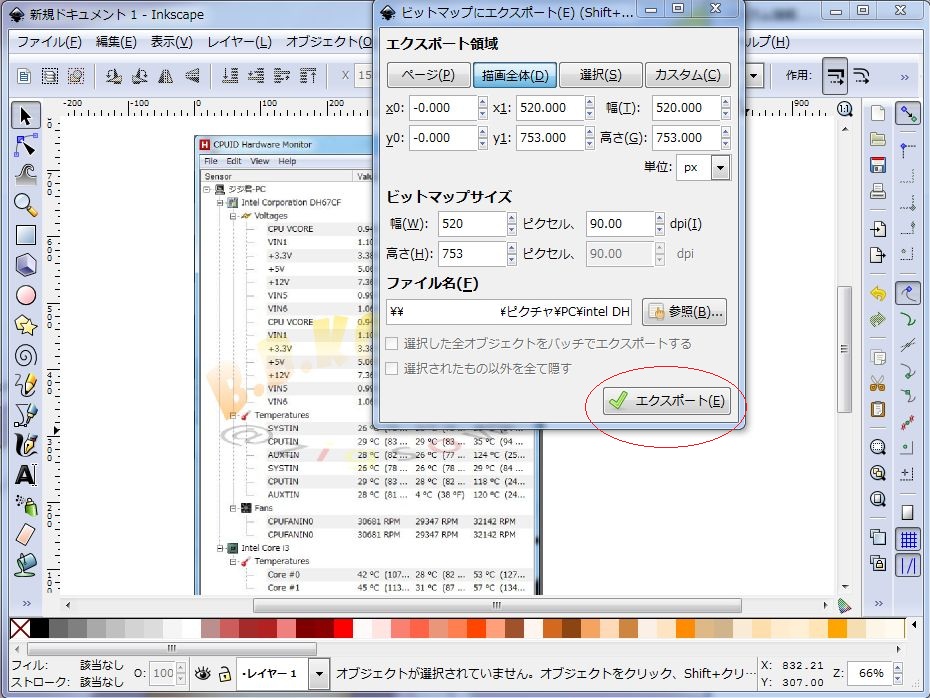Toggle layer visibility eye icon
Screen dimensions: 930x698
coord(203,674)
